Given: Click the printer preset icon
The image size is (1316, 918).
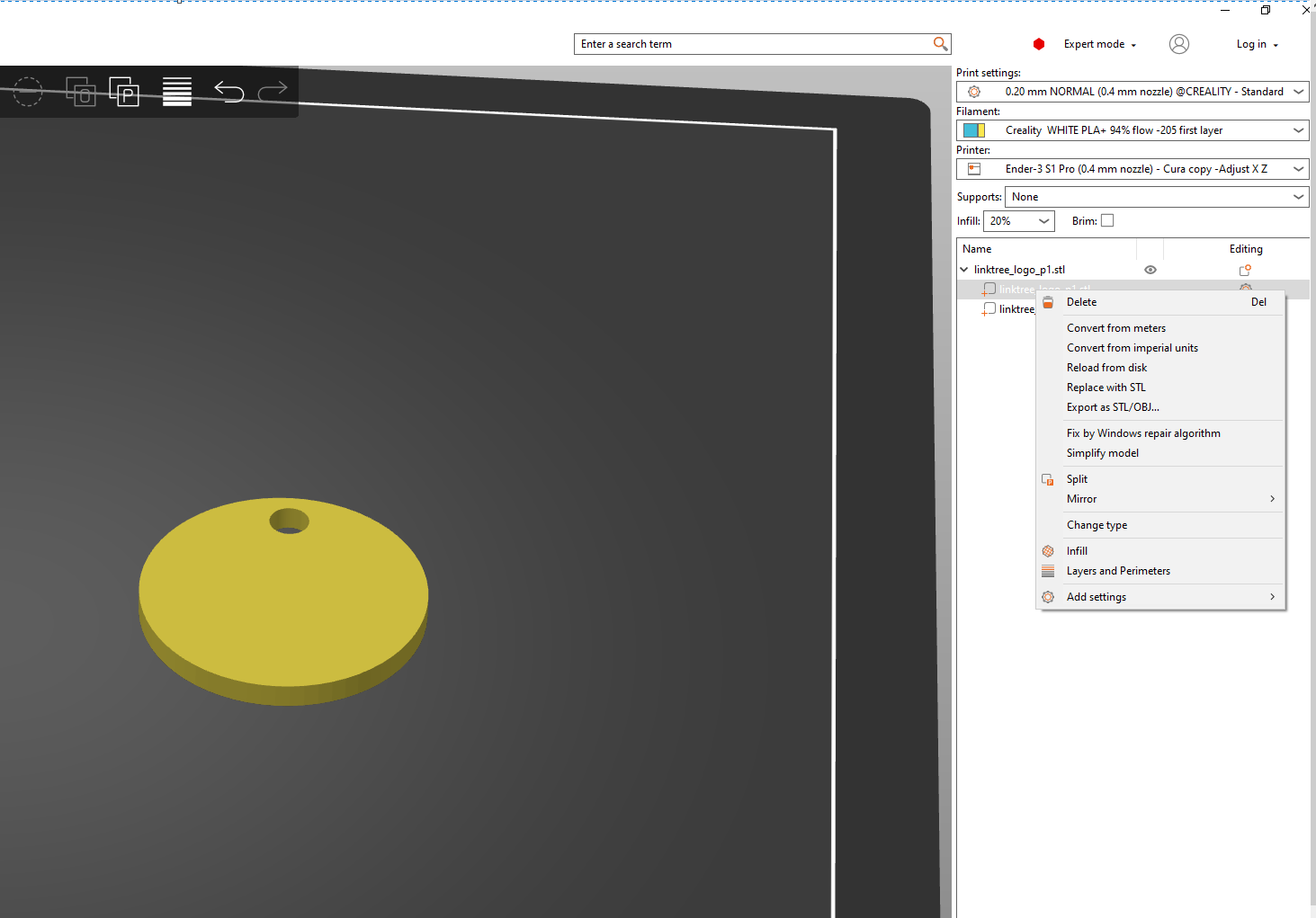Looking at the screenshot, I should pos(973,169).
